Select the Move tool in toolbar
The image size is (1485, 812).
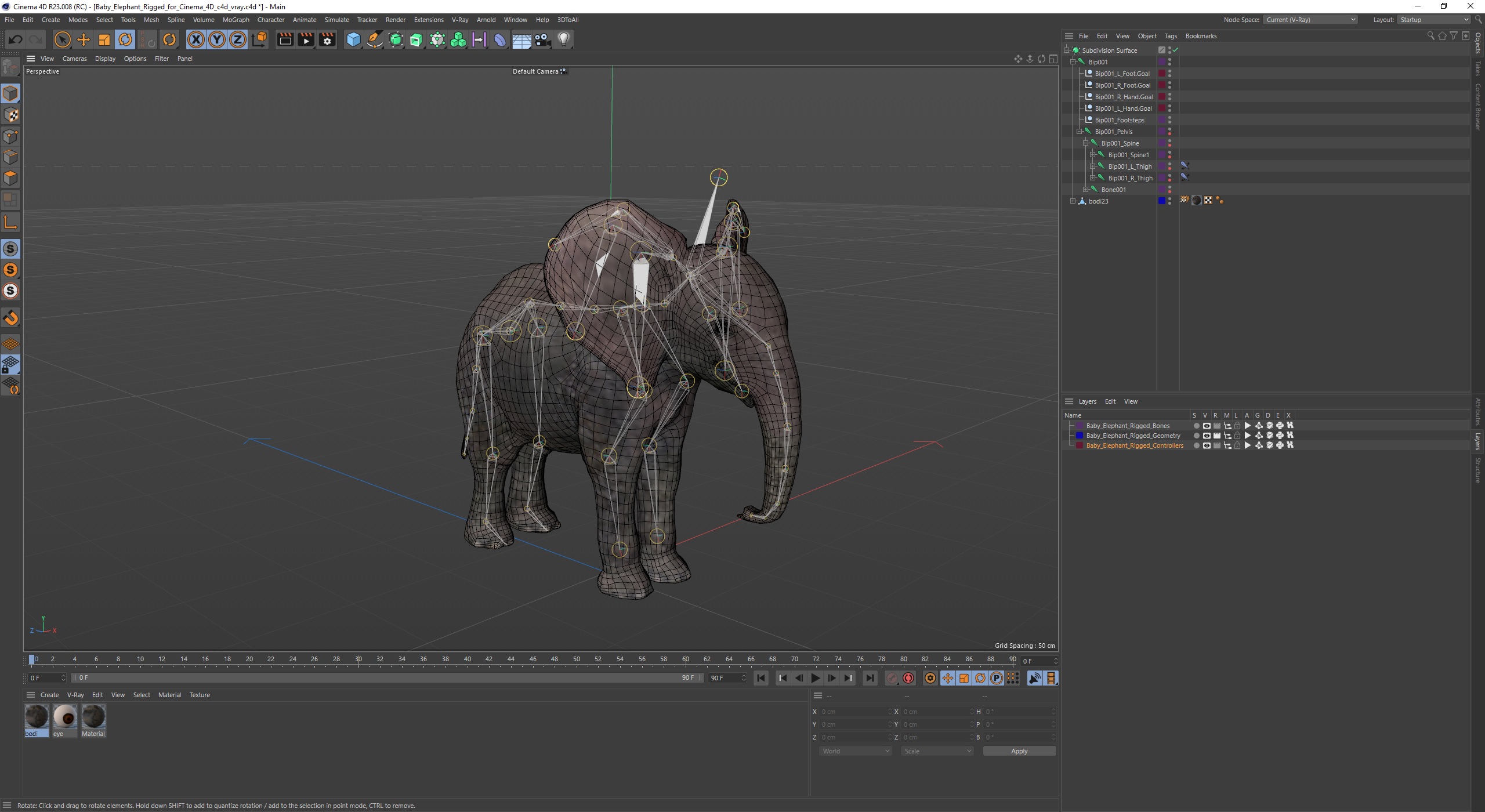pyautogui.click(x=84, y=39)
